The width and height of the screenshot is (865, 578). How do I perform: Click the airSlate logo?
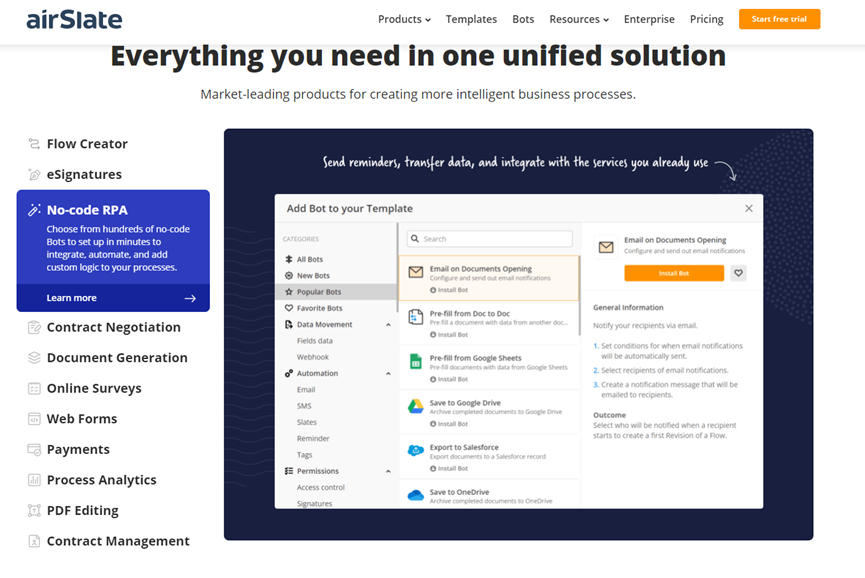coord(74,20)
